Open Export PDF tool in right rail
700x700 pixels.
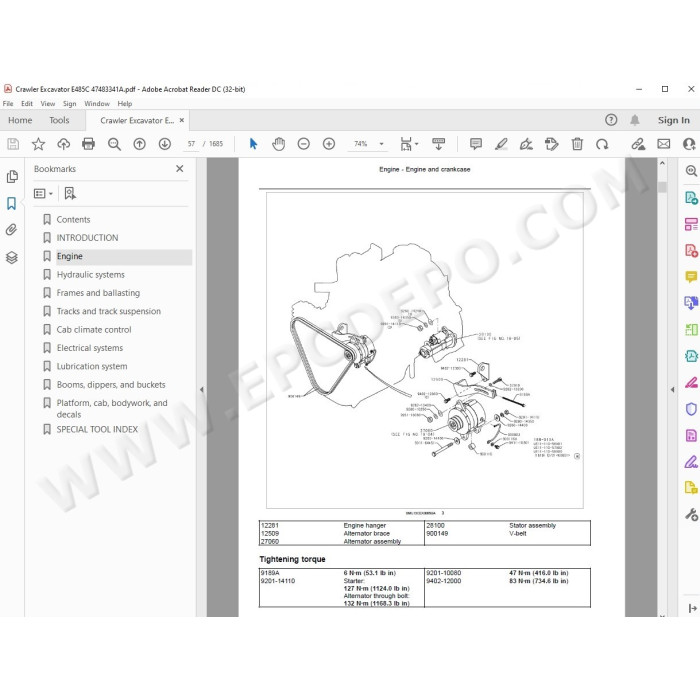coord(691,197)
